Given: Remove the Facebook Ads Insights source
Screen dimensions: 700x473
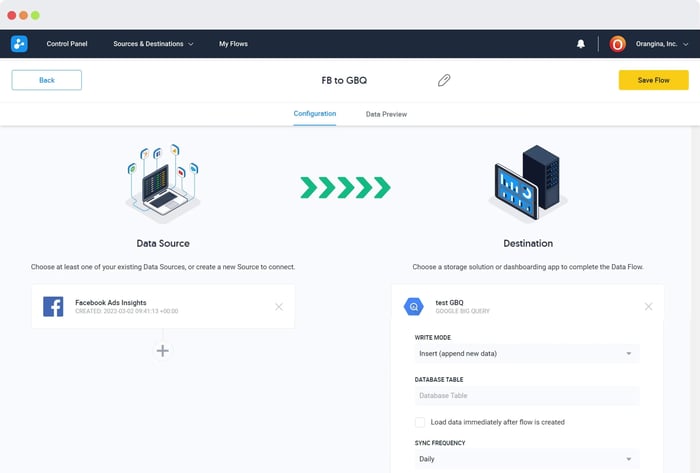Looking at the screenshot, I should coord(279,306).
